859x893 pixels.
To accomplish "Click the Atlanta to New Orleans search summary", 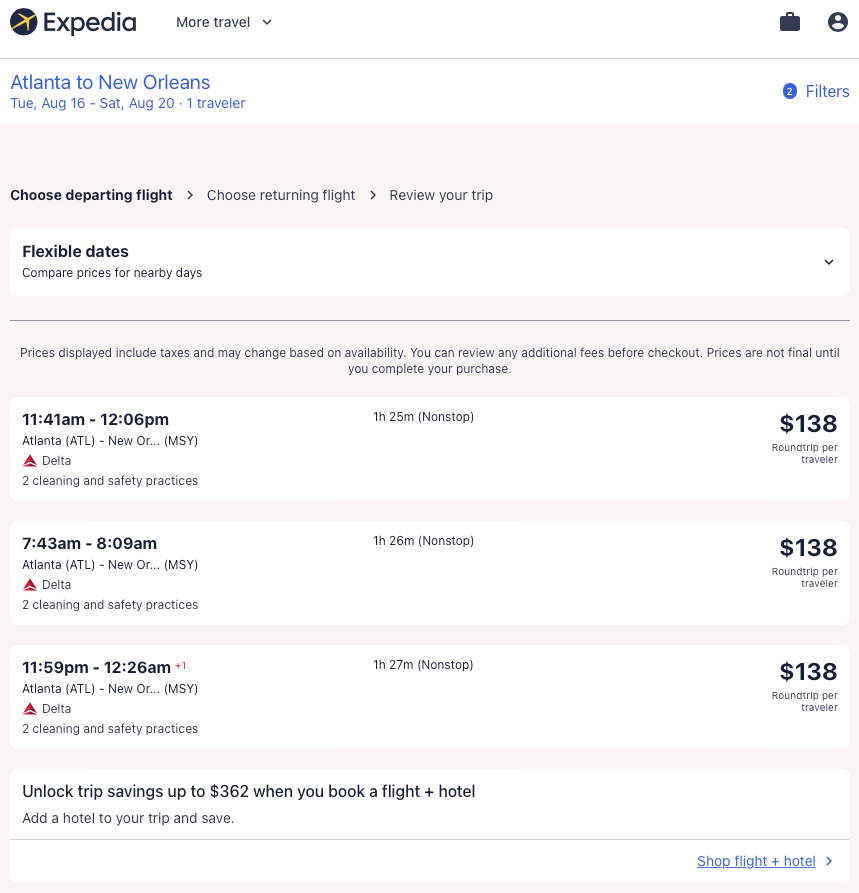I will [x=110, y=83].
